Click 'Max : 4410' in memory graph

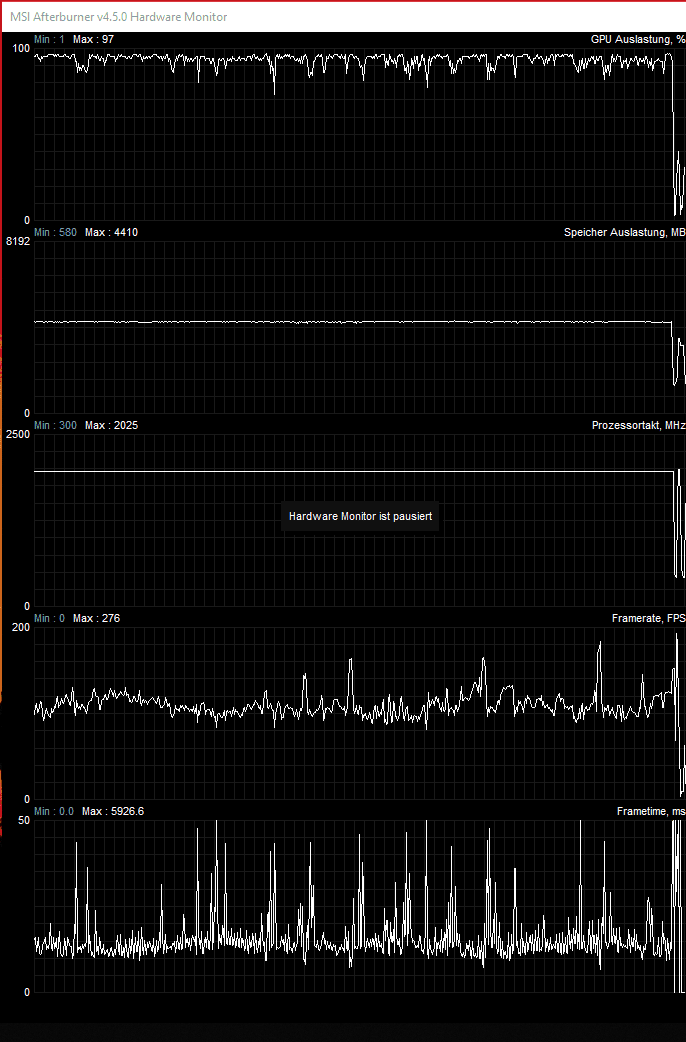[111, 233]
